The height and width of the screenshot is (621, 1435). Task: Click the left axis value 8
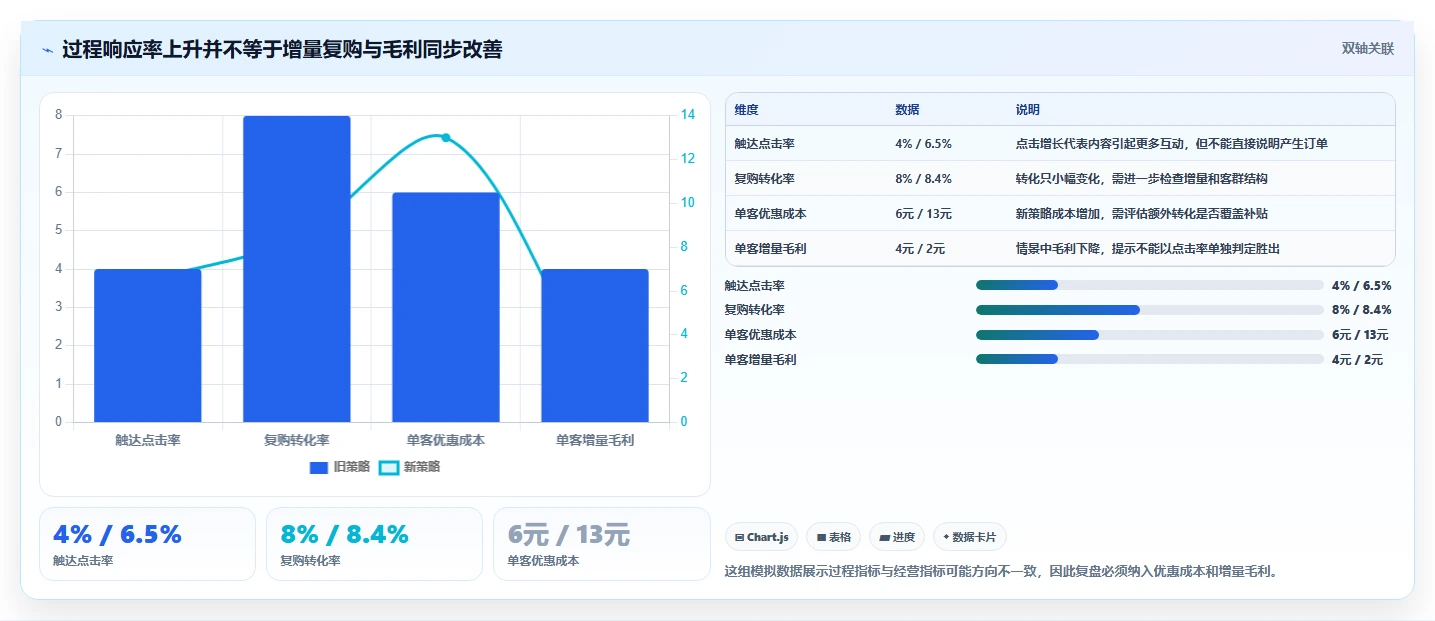[x=58, y=115]
